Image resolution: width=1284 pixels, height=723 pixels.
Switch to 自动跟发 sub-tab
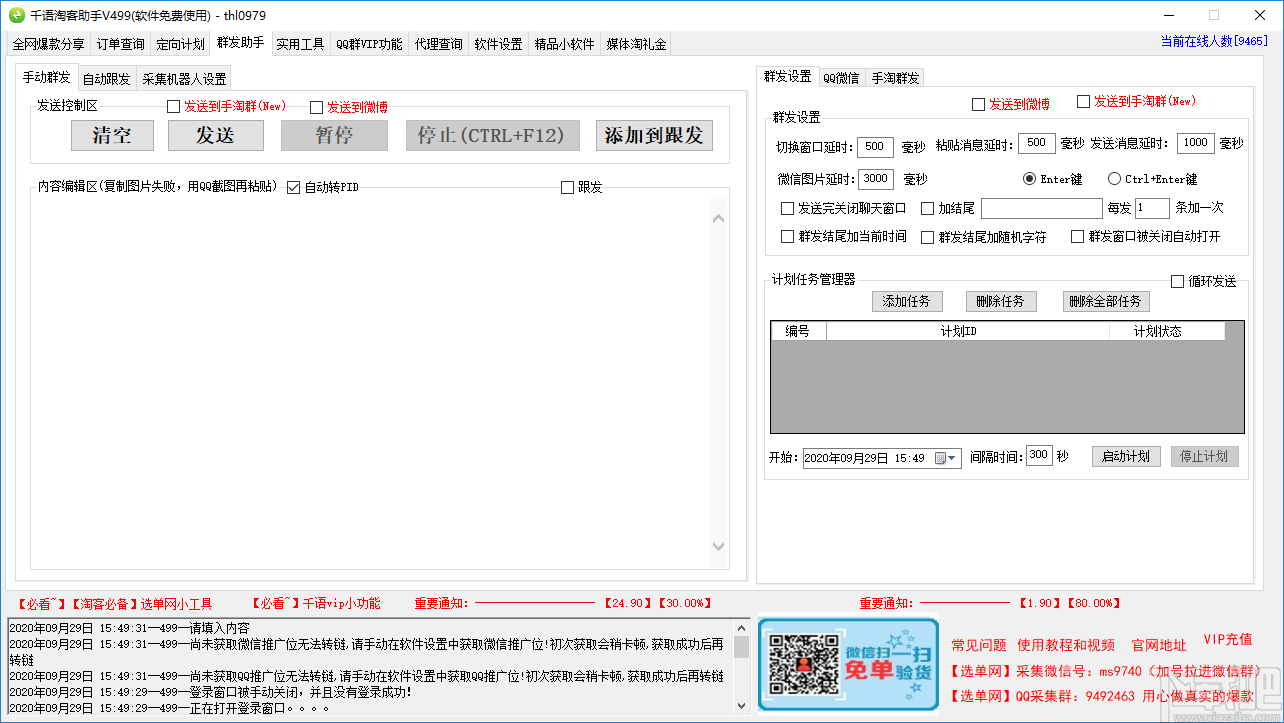pos(106,79)
